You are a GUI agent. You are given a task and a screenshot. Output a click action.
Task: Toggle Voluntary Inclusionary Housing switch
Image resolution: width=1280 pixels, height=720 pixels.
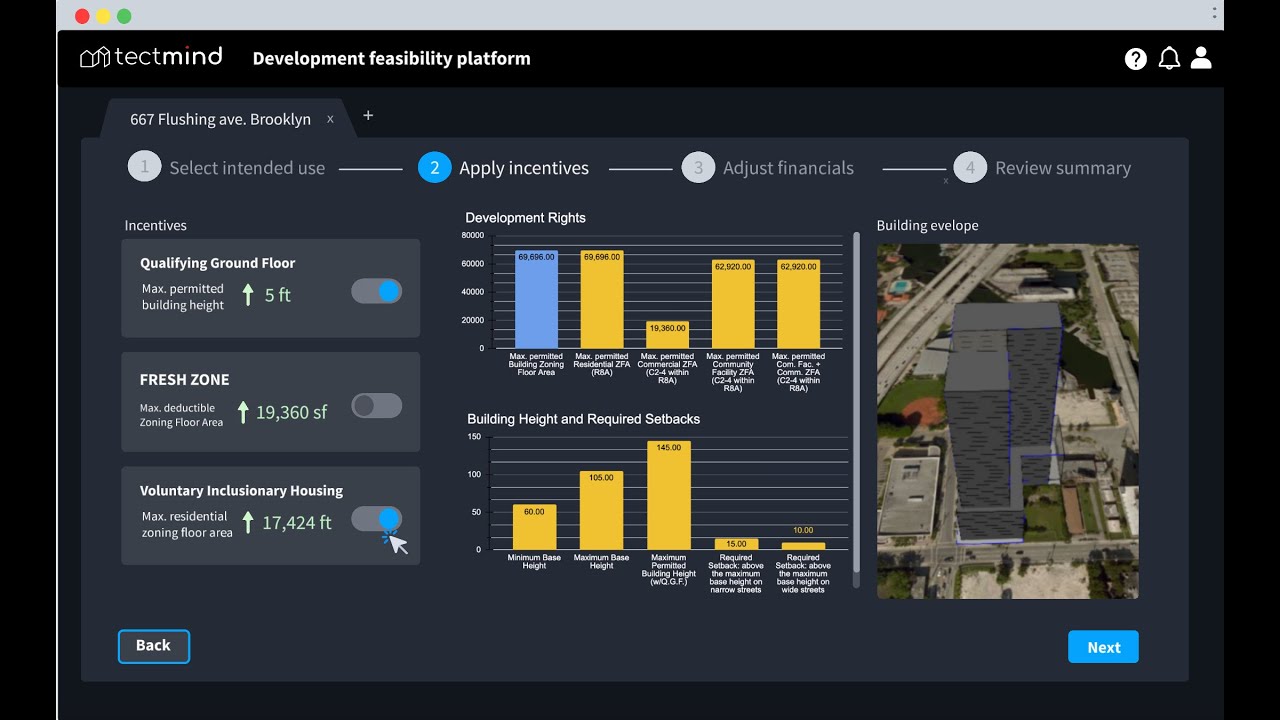coord(377,518)
